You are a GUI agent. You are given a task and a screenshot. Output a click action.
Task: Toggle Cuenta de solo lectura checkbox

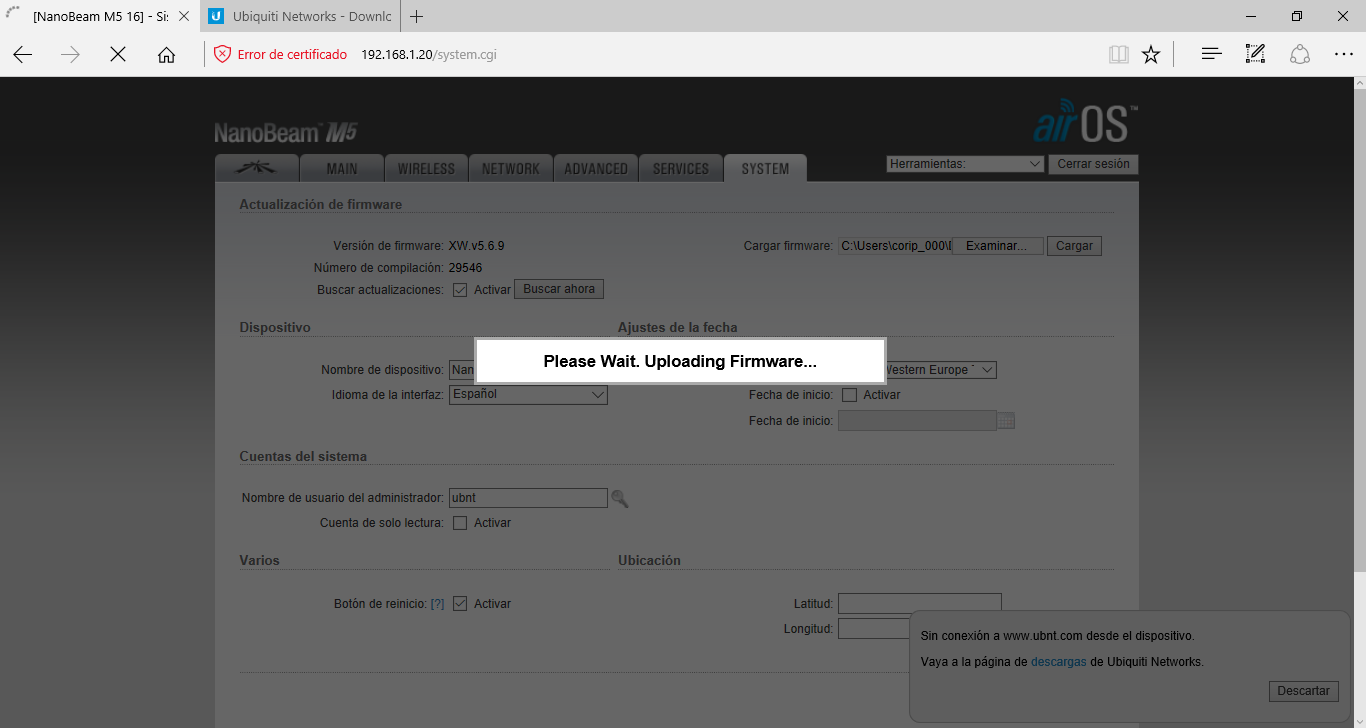click(460, 523)
